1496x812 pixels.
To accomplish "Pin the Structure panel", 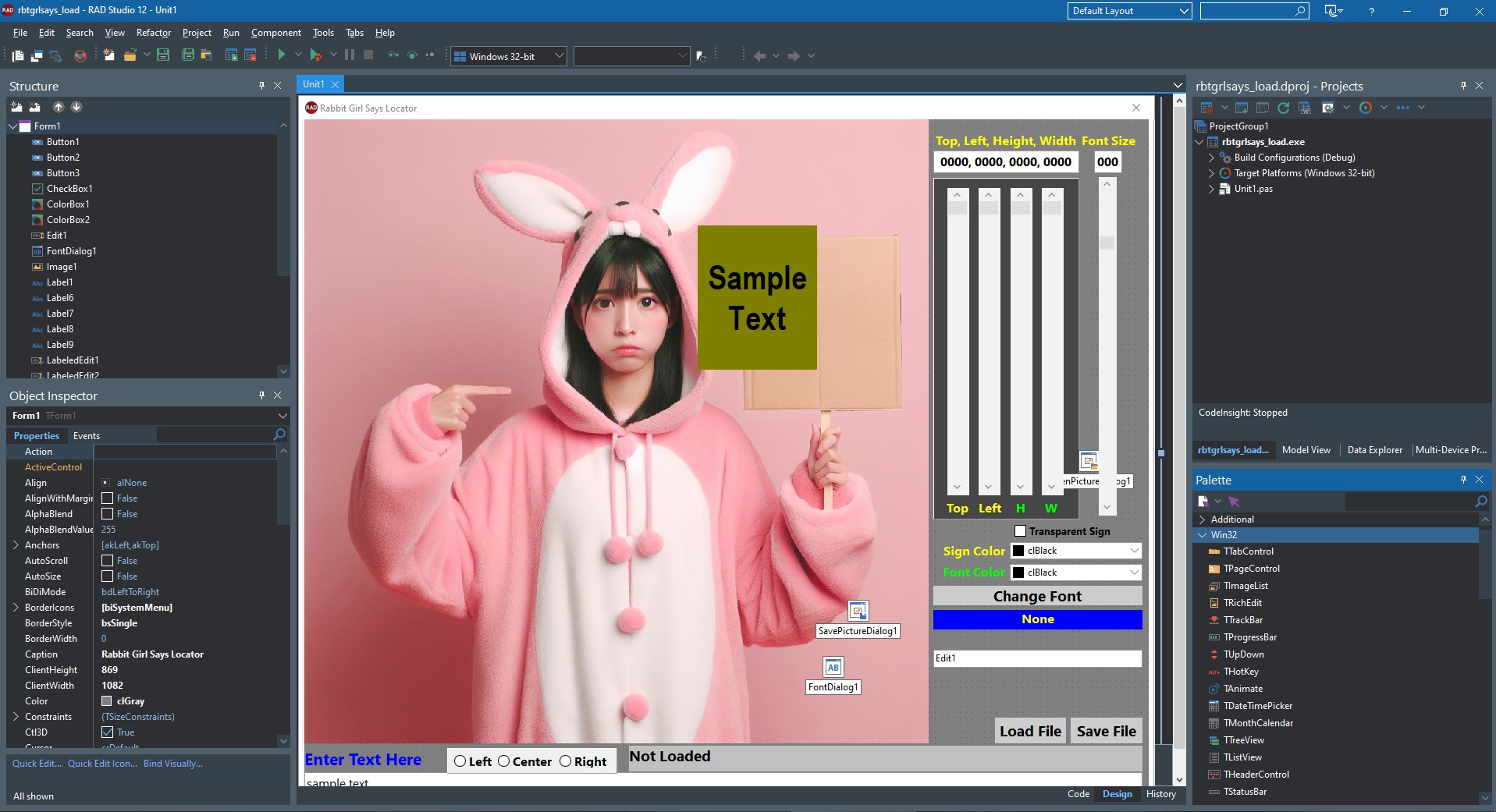I will pos(261,86).
